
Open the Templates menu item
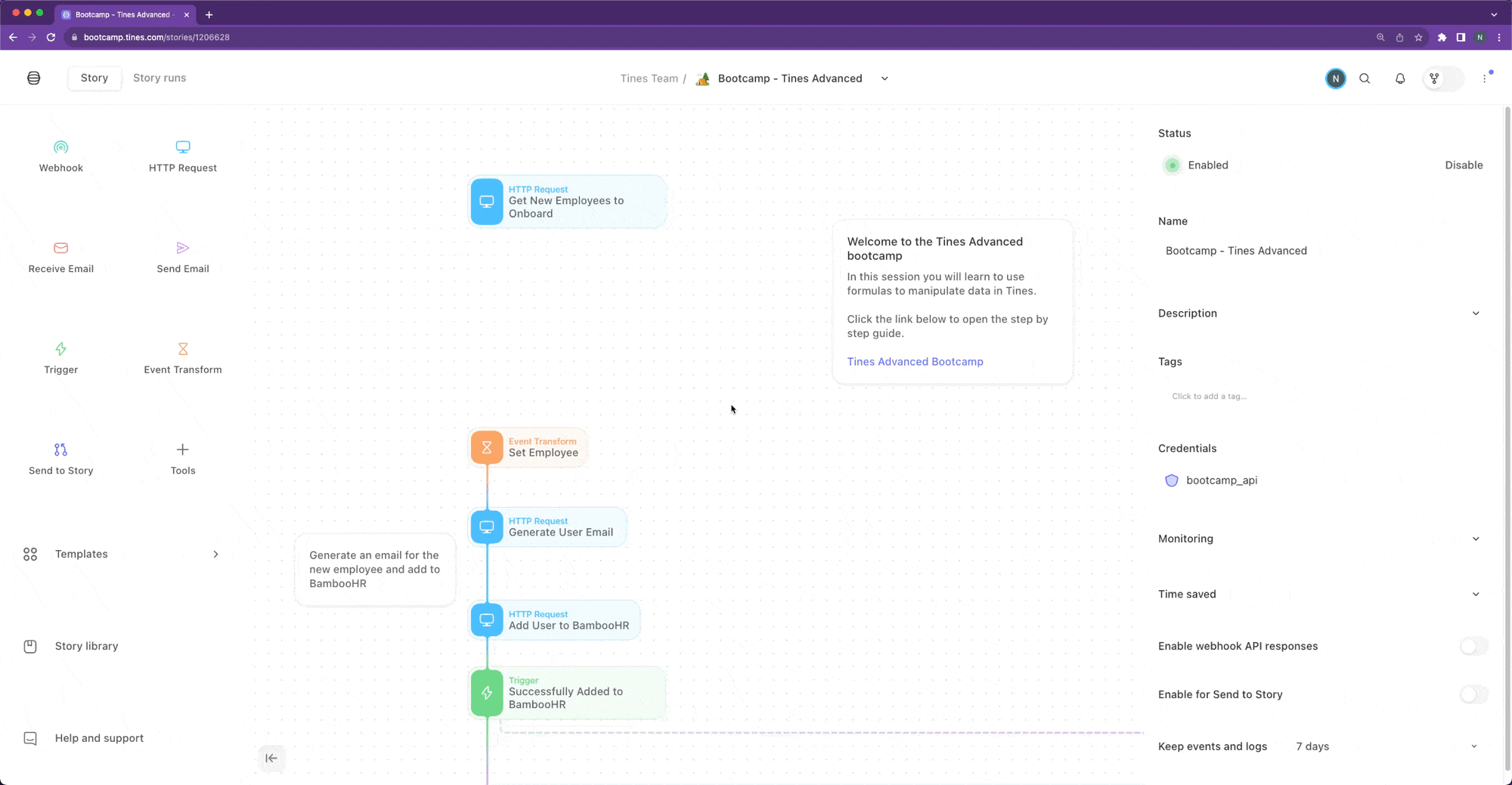click(121, 555)
